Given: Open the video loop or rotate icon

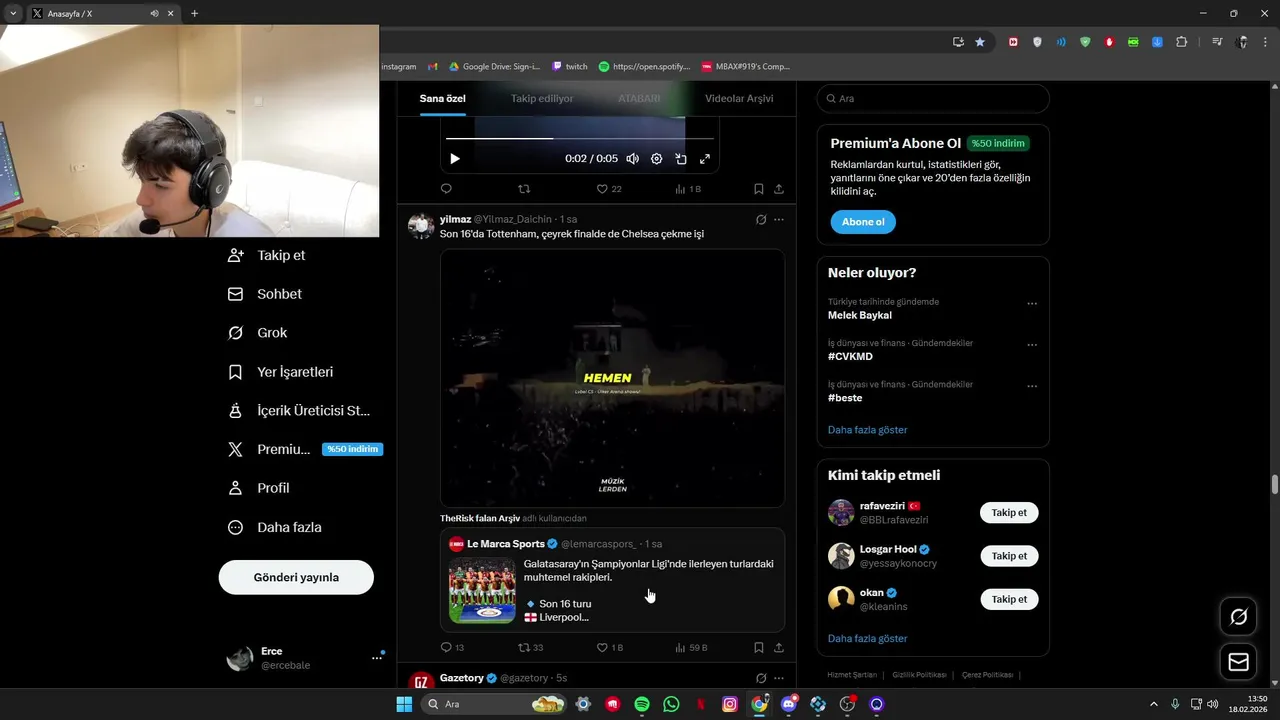Looking at the screenshot, I should (x=681, y=159).
